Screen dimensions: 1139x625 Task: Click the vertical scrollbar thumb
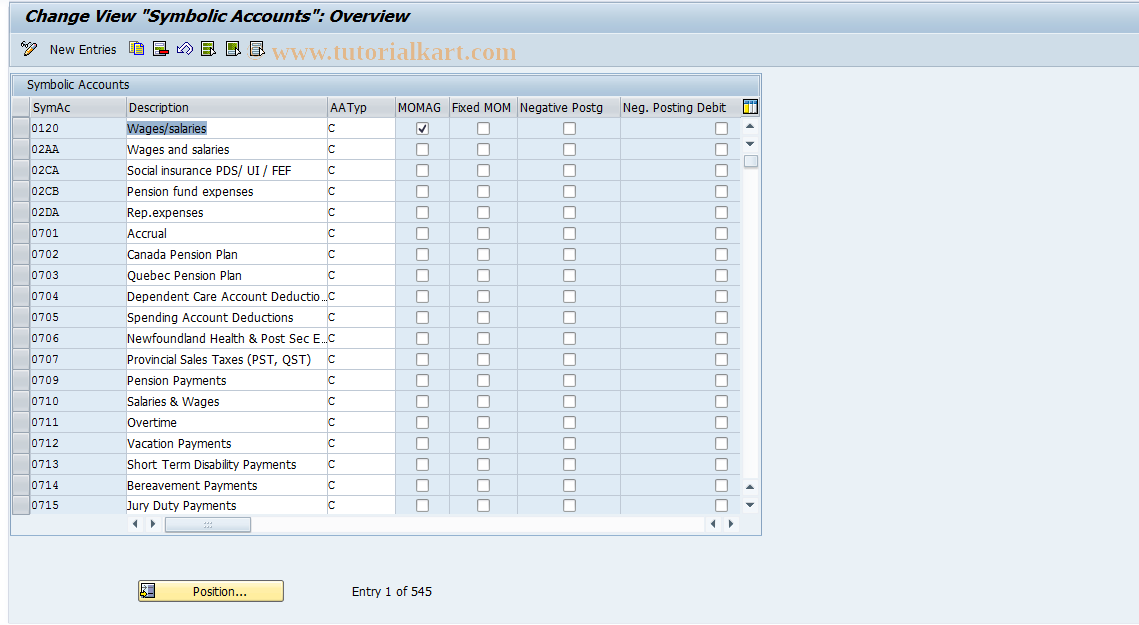(751, 161)
